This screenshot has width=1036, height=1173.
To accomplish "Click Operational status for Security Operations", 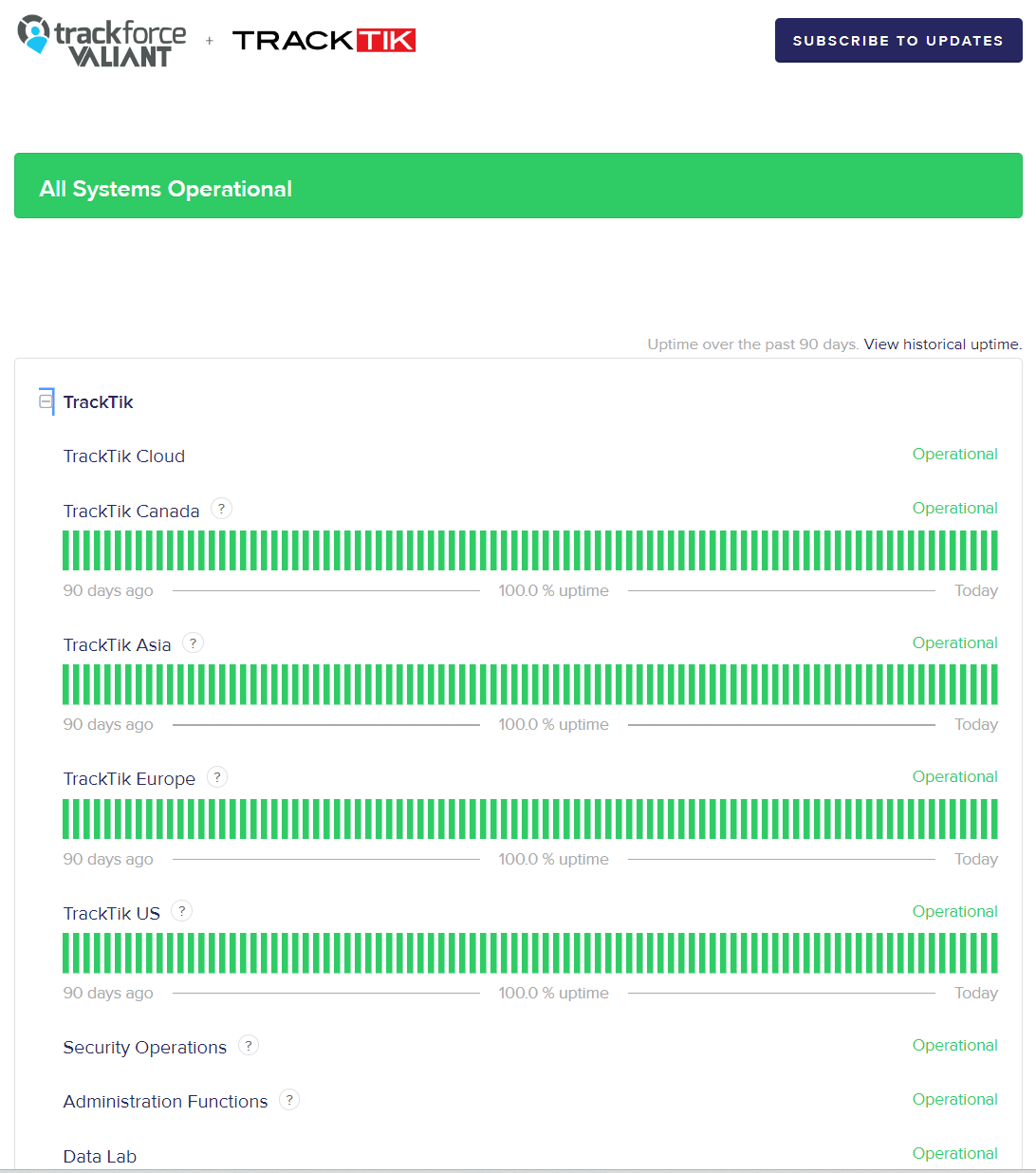I will coord(954,1046).
